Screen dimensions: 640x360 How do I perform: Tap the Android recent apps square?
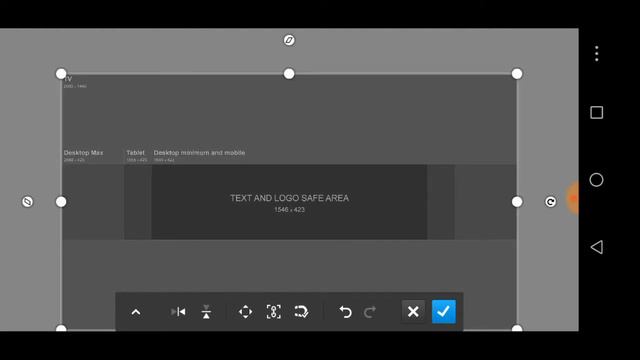[597, 113]
